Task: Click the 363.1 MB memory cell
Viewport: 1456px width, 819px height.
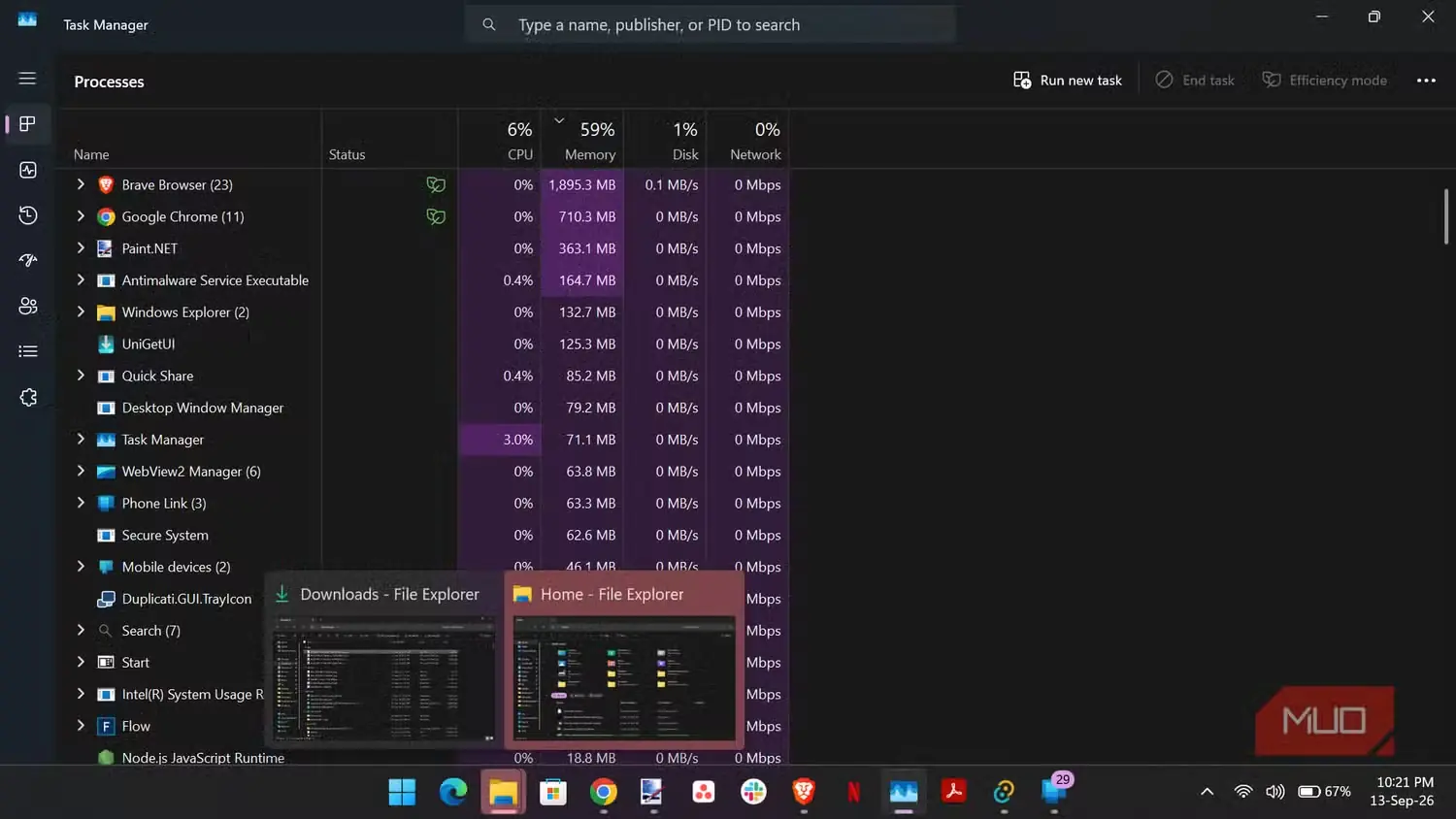Action: (x=582, y=248)
